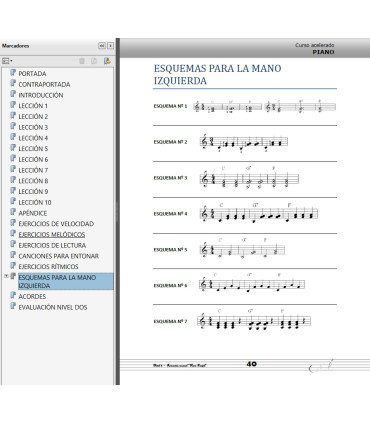Select EJERCICIOS DE LECTURA bookmark
Image resolution: width=370 pixels, height=423 pixels.
[x=52, y=245]
